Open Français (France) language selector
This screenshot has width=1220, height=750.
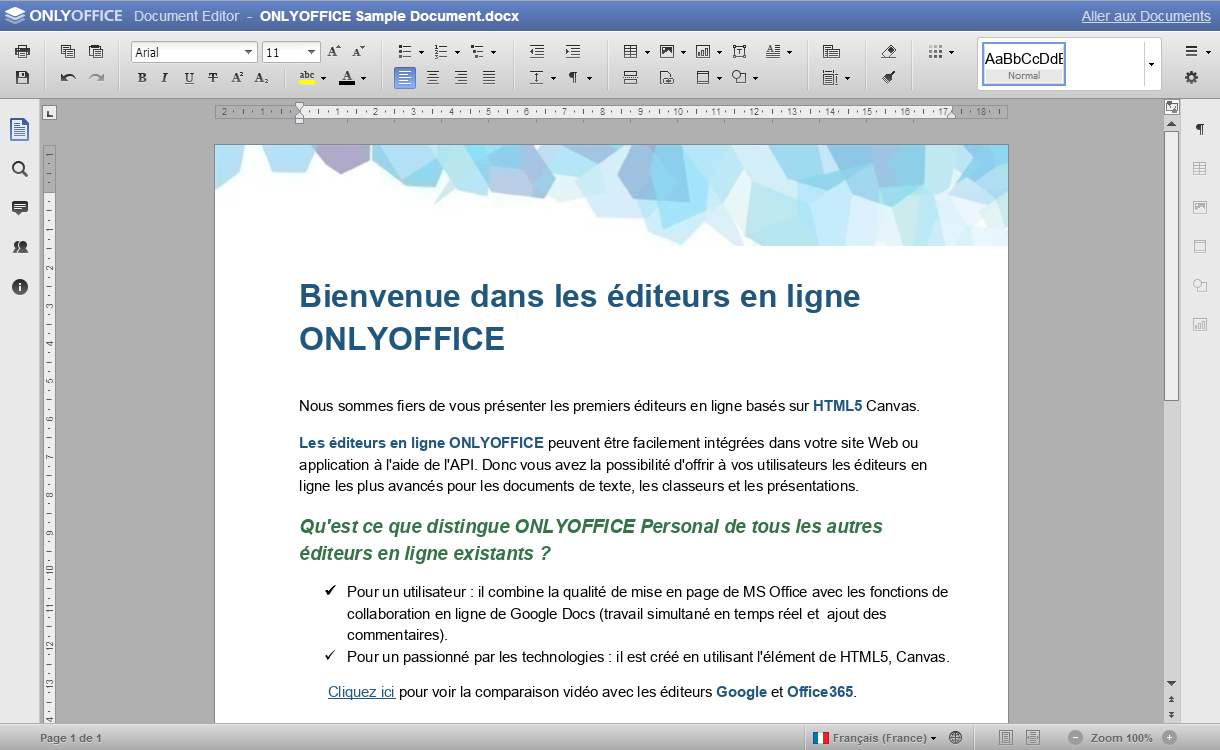[874, 738]
